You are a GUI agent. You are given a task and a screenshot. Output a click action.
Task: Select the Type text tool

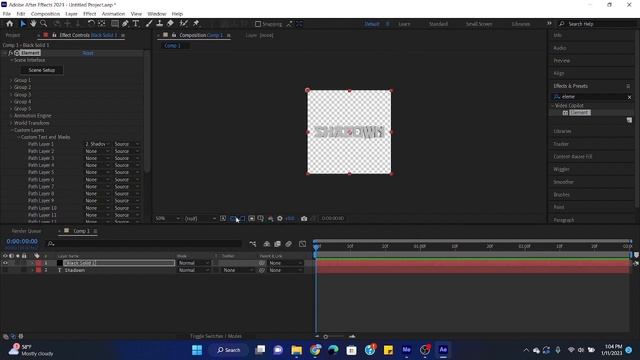136,24
